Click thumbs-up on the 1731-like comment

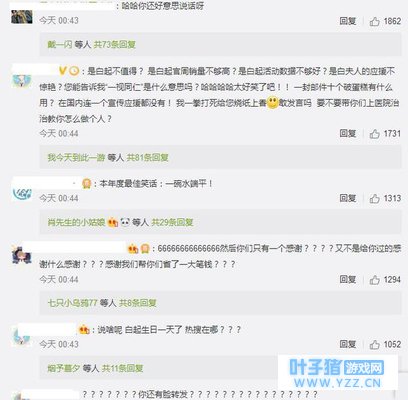(375, 134)
